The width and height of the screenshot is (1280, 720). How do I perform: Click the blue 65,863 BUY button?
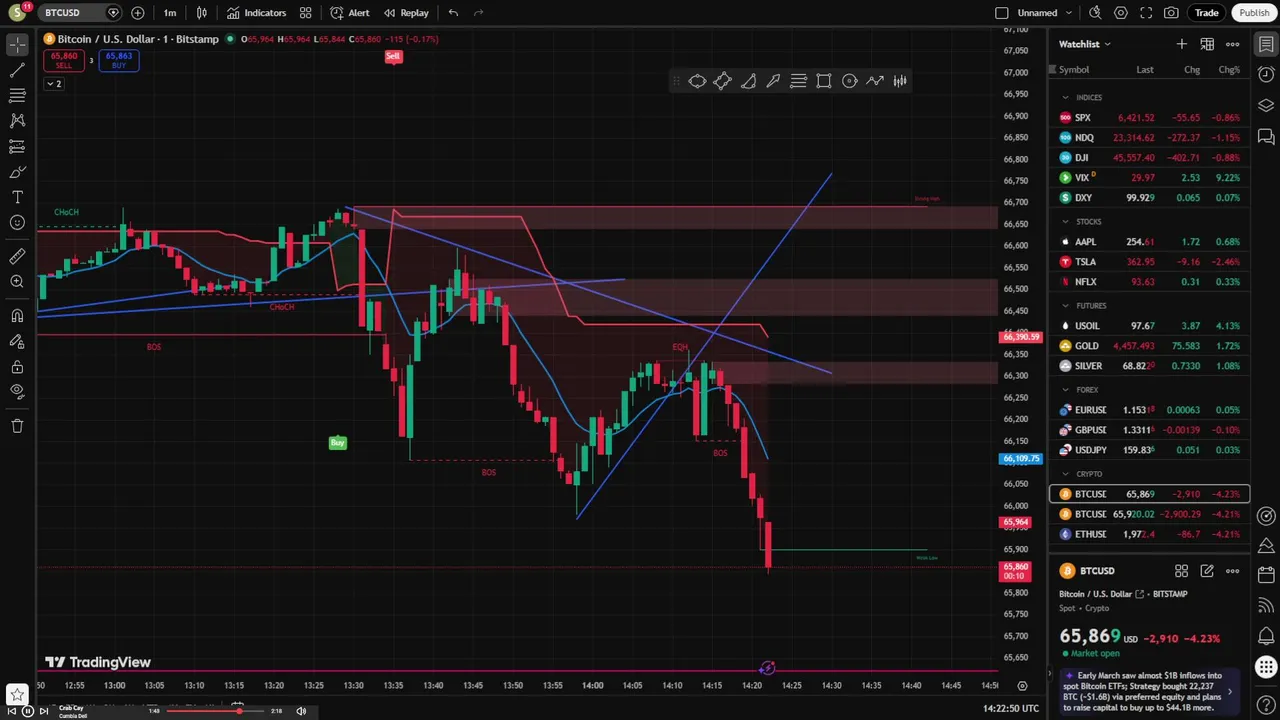click(118, 60)
